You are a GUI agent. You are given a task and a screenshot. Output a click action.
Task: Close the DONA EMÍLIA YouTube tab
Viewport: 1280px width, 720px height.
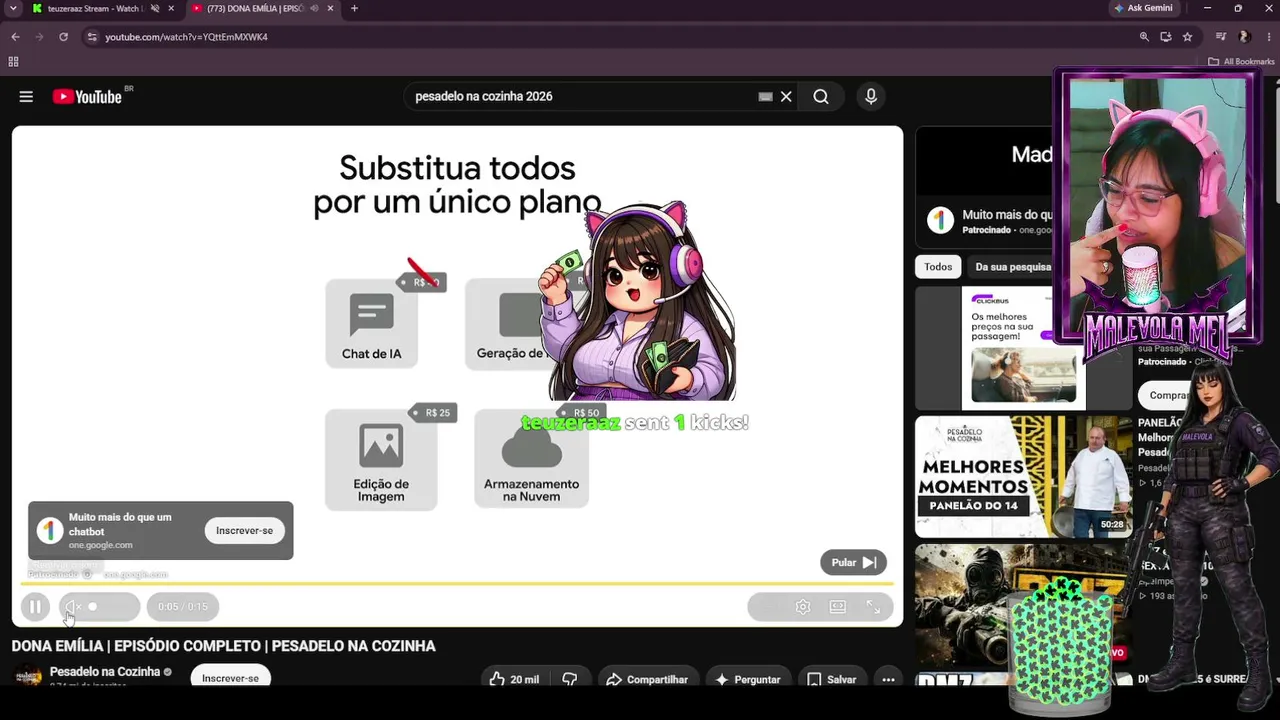click(x=331, y=8)
